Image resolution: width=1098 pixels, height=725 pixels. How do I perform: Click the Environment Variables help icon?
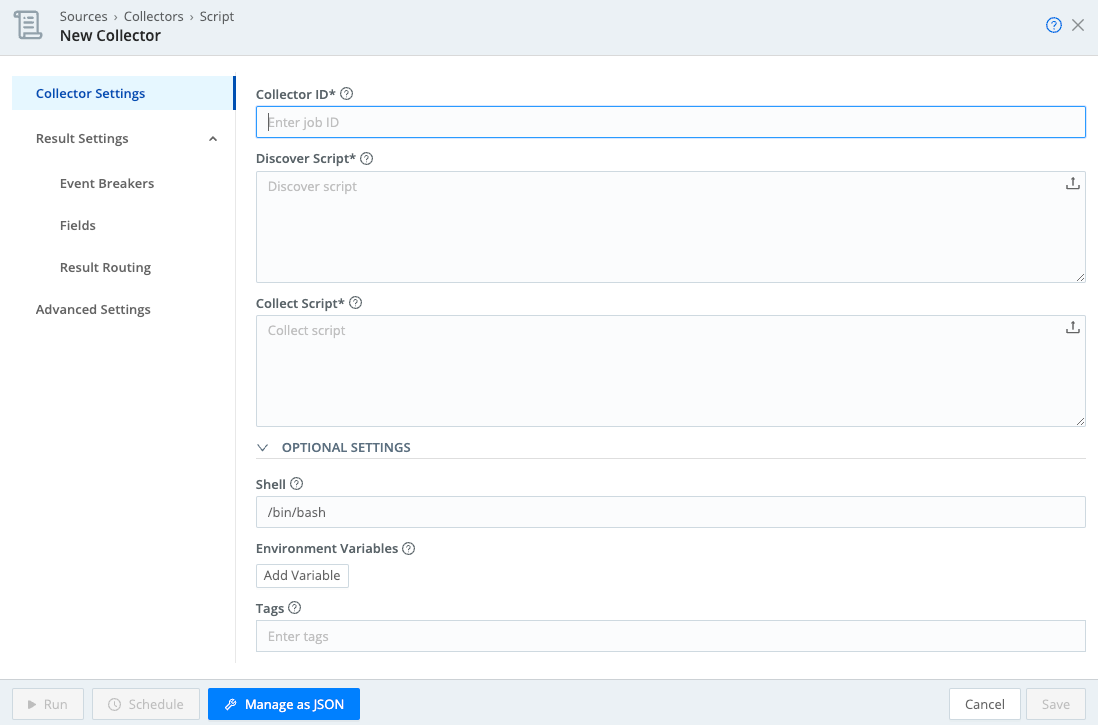point(407,548)
